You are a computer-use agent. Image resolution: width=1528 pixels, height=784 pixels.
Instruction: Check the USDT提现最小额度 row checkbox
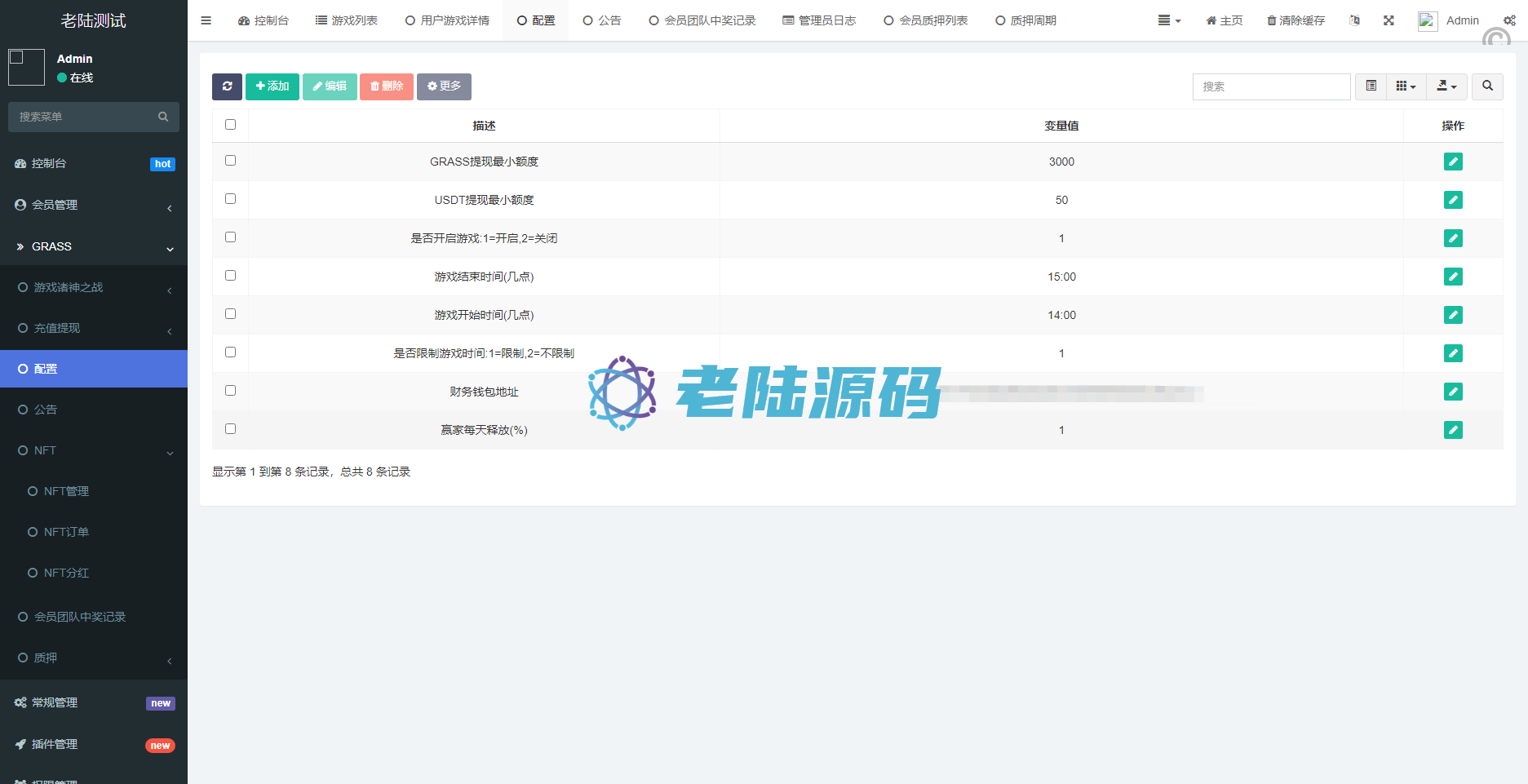tap(230, 199)
